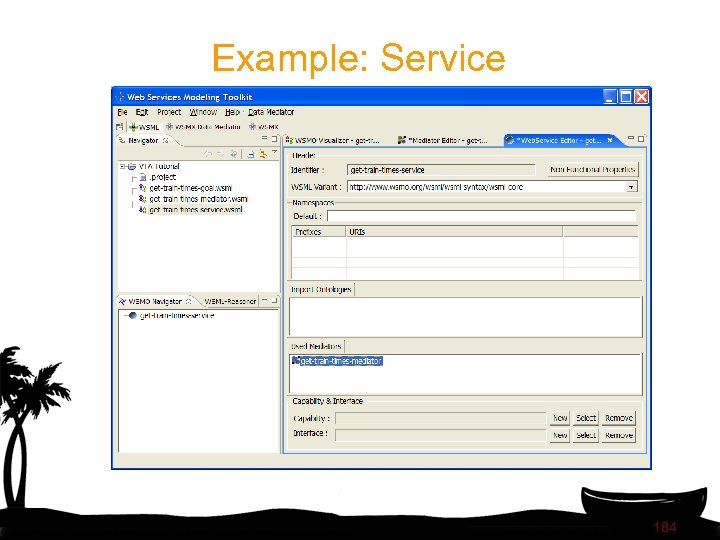720x540 pixels.
Task: Click Navigator Forward arrow icon
Action: point(221,154)
